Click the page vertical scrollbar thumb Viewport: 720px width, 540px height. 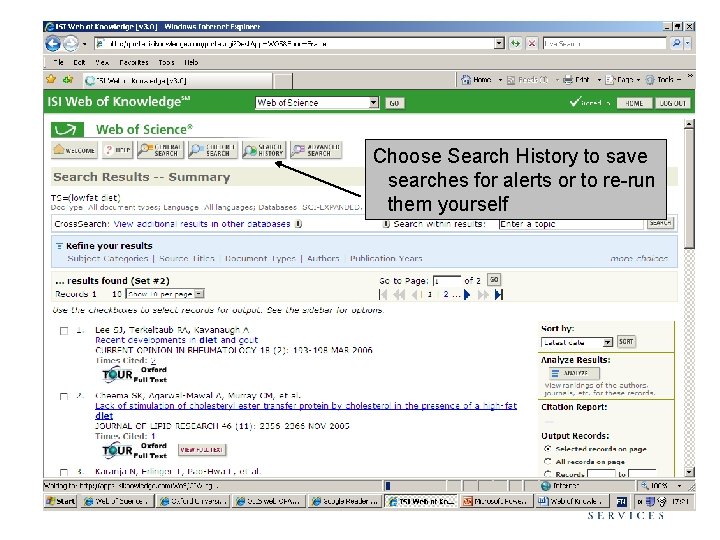point(689,188)
